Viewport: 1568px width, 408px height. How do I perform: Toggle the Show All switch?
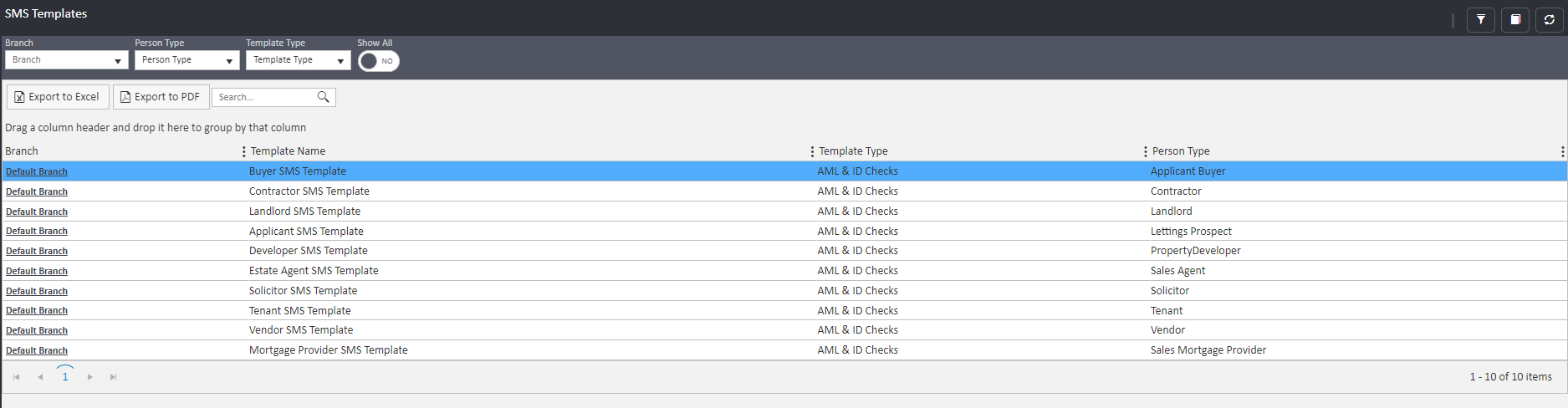378,61
